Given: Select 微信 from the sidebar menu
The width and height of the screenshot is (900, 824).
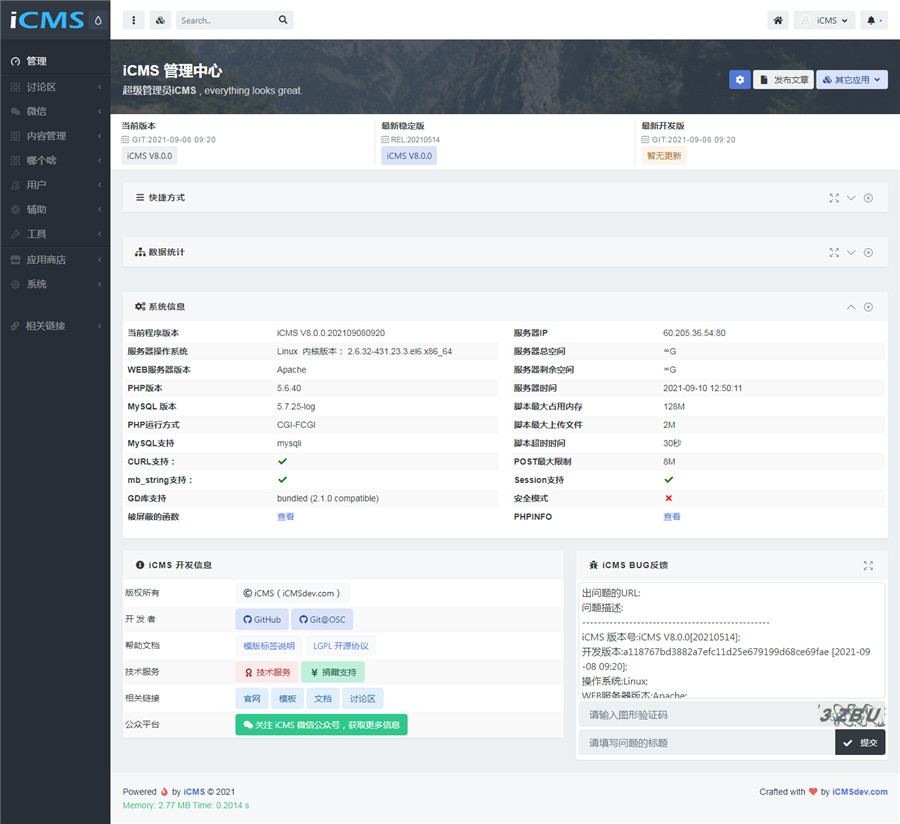Looking at the screenshot, I should (x=54, y=111).
